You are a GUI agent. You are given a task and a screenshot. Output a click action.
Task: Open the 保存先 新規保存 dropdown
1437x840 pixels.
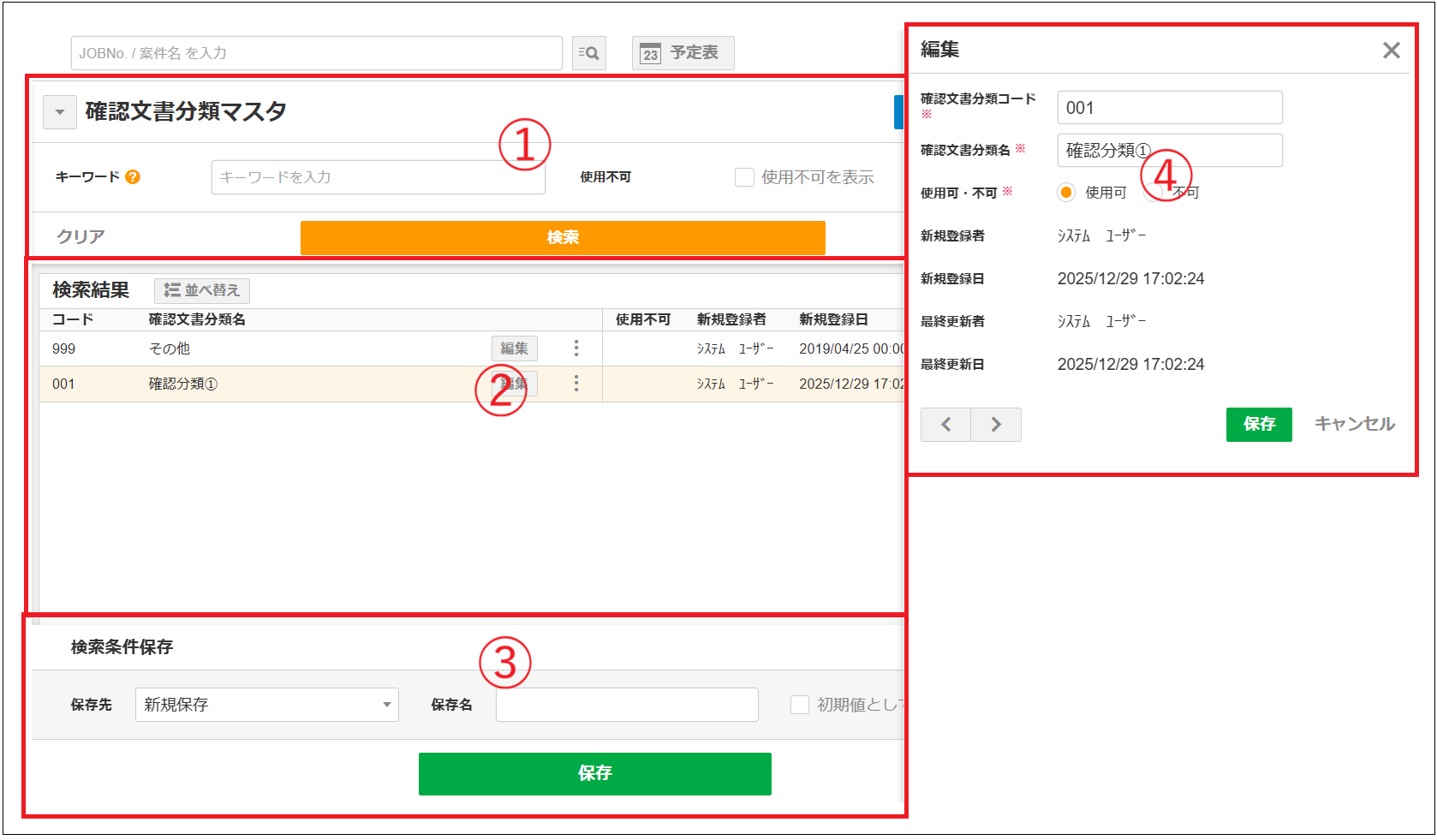pyautogui.click(x=267, y=705)
